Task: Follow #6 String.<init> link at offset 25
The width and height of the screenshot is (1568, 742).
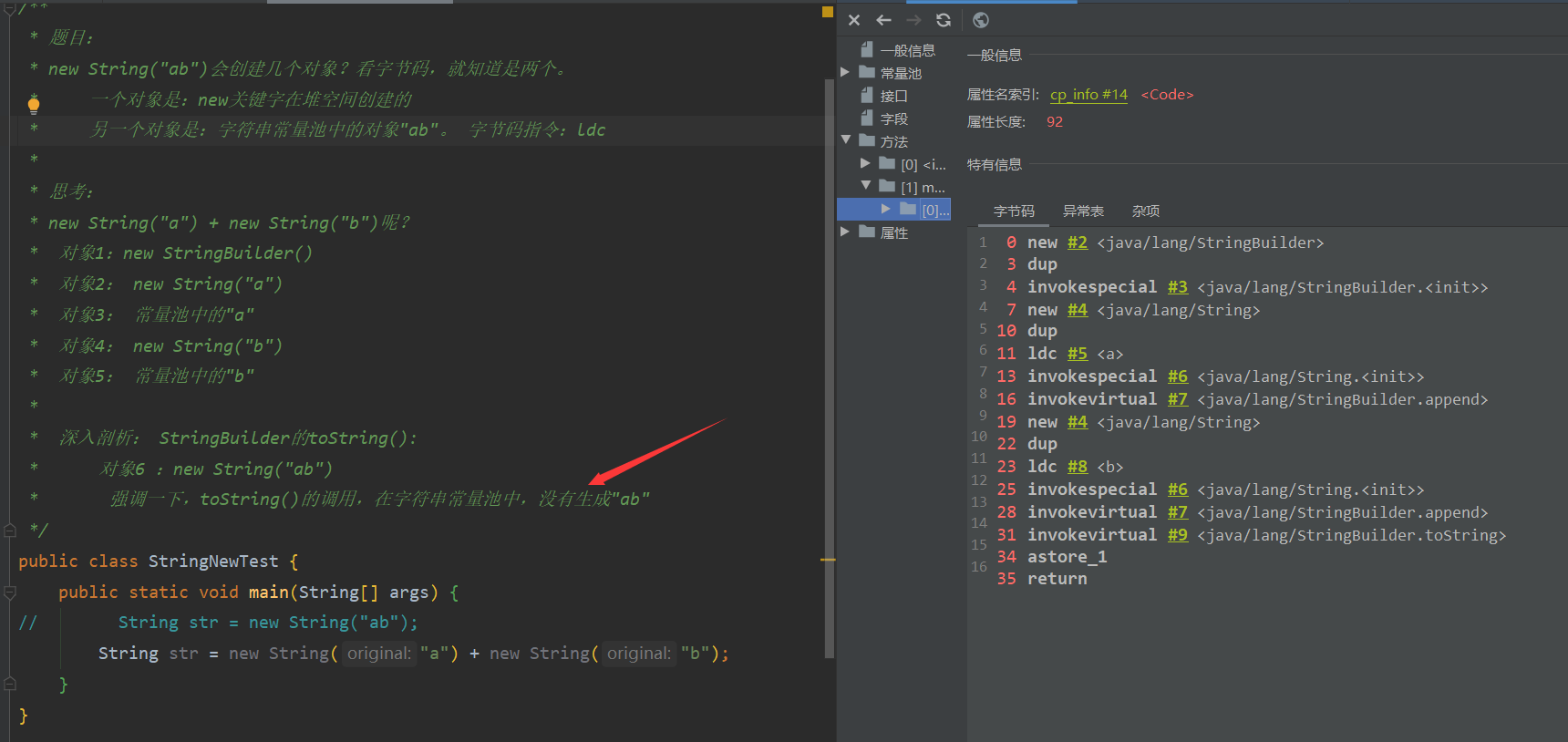Action: click(x=1178, y=490)
